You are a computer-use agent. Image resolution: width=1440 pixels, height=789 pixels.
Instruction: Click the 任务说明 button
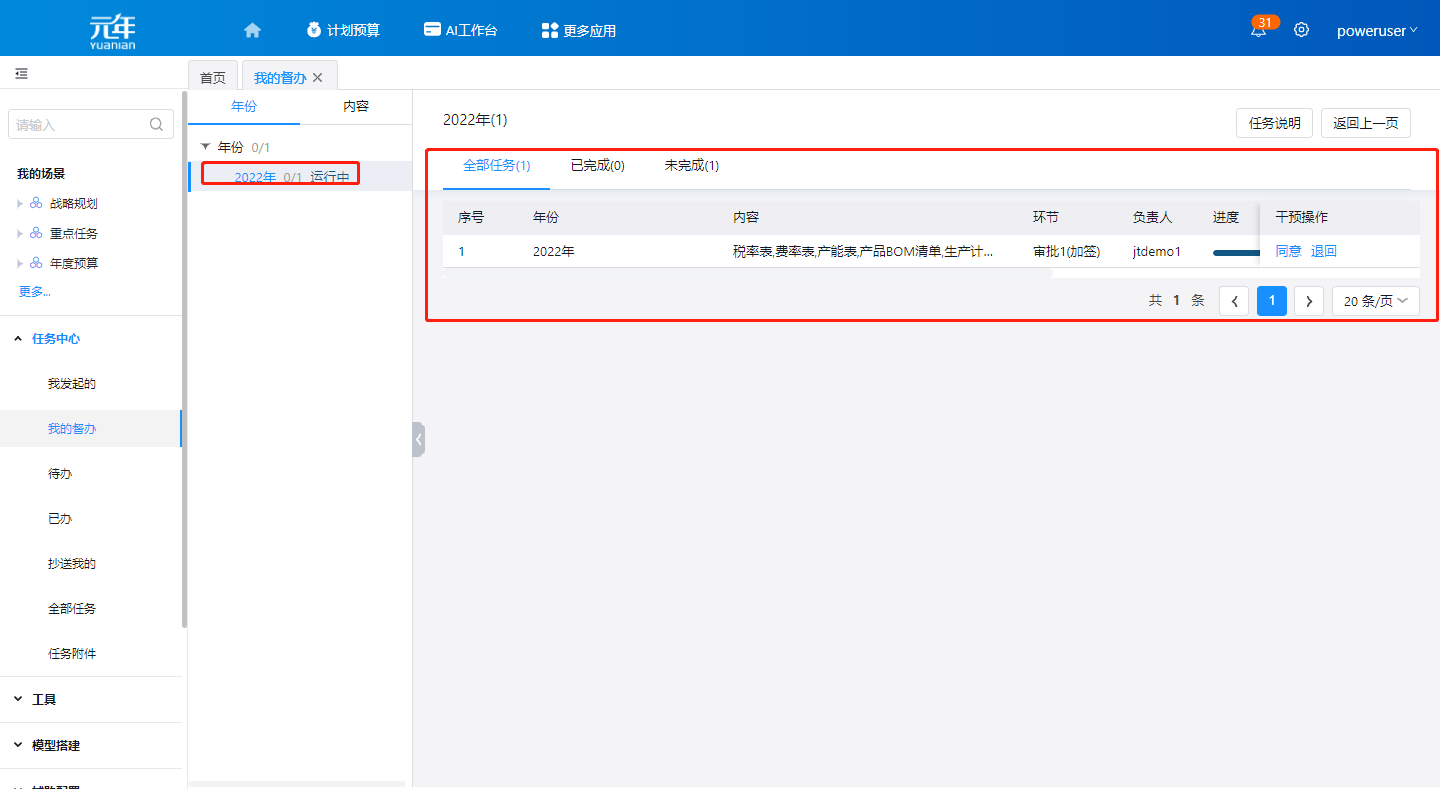click(x=1274, y=123)
